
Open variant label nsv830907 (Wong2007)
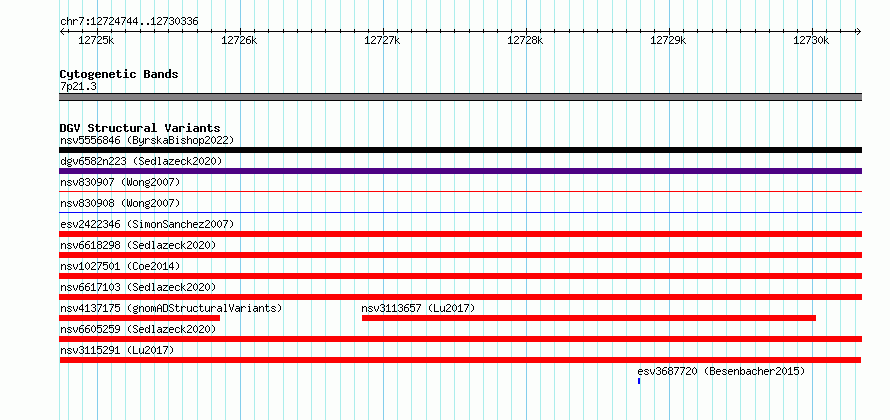(x=120, y=182)
